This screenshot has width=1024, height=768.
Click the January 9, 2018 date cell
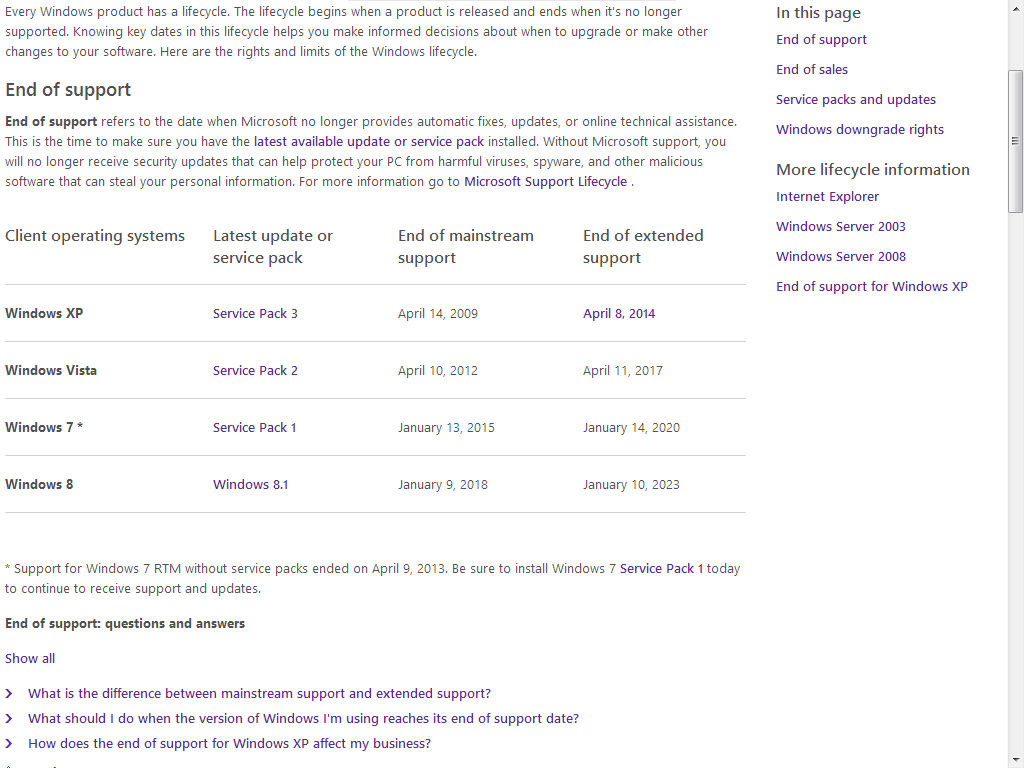[x=443, y=485]
